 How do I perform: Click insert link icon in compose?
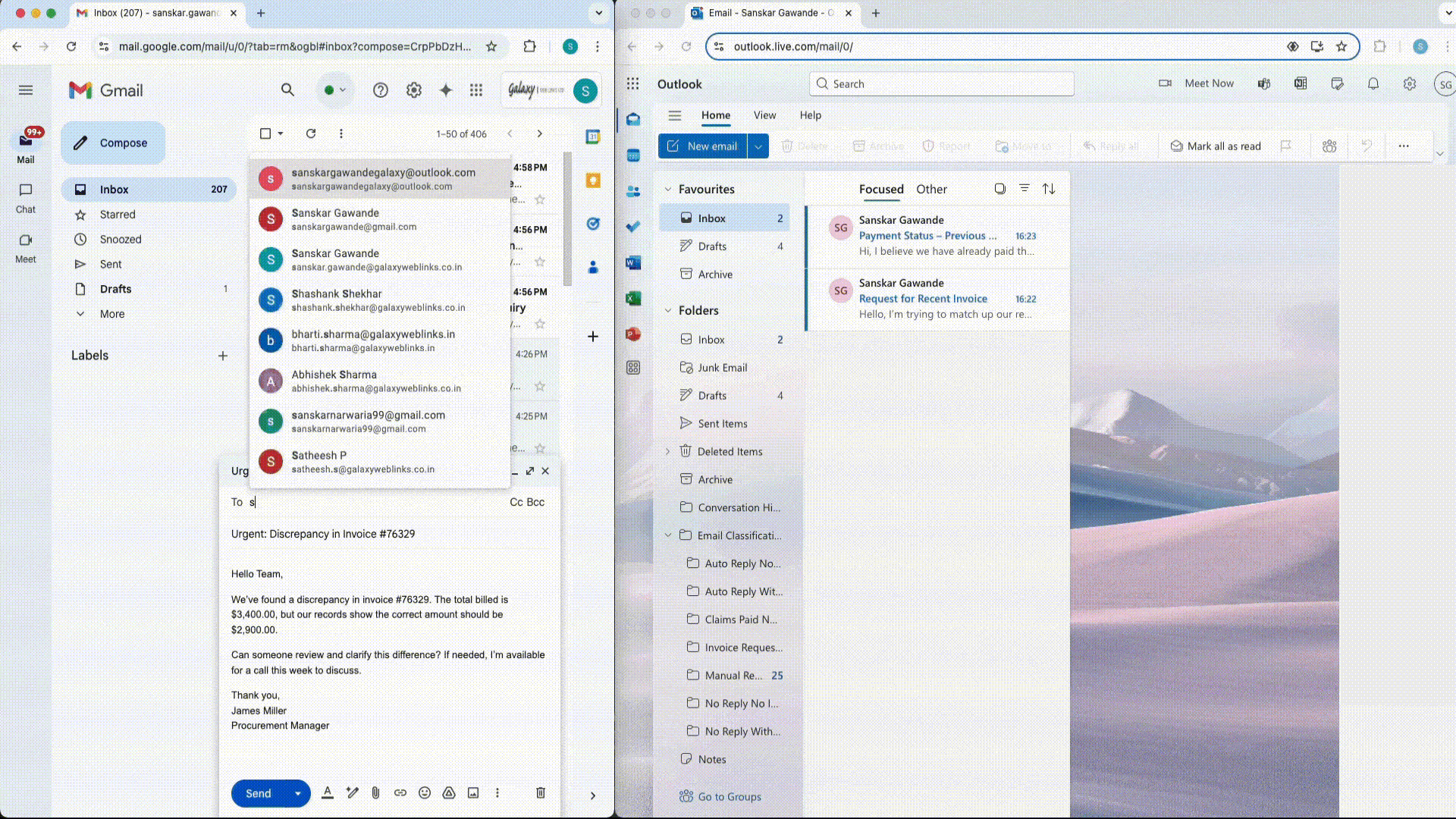point(400,793)
